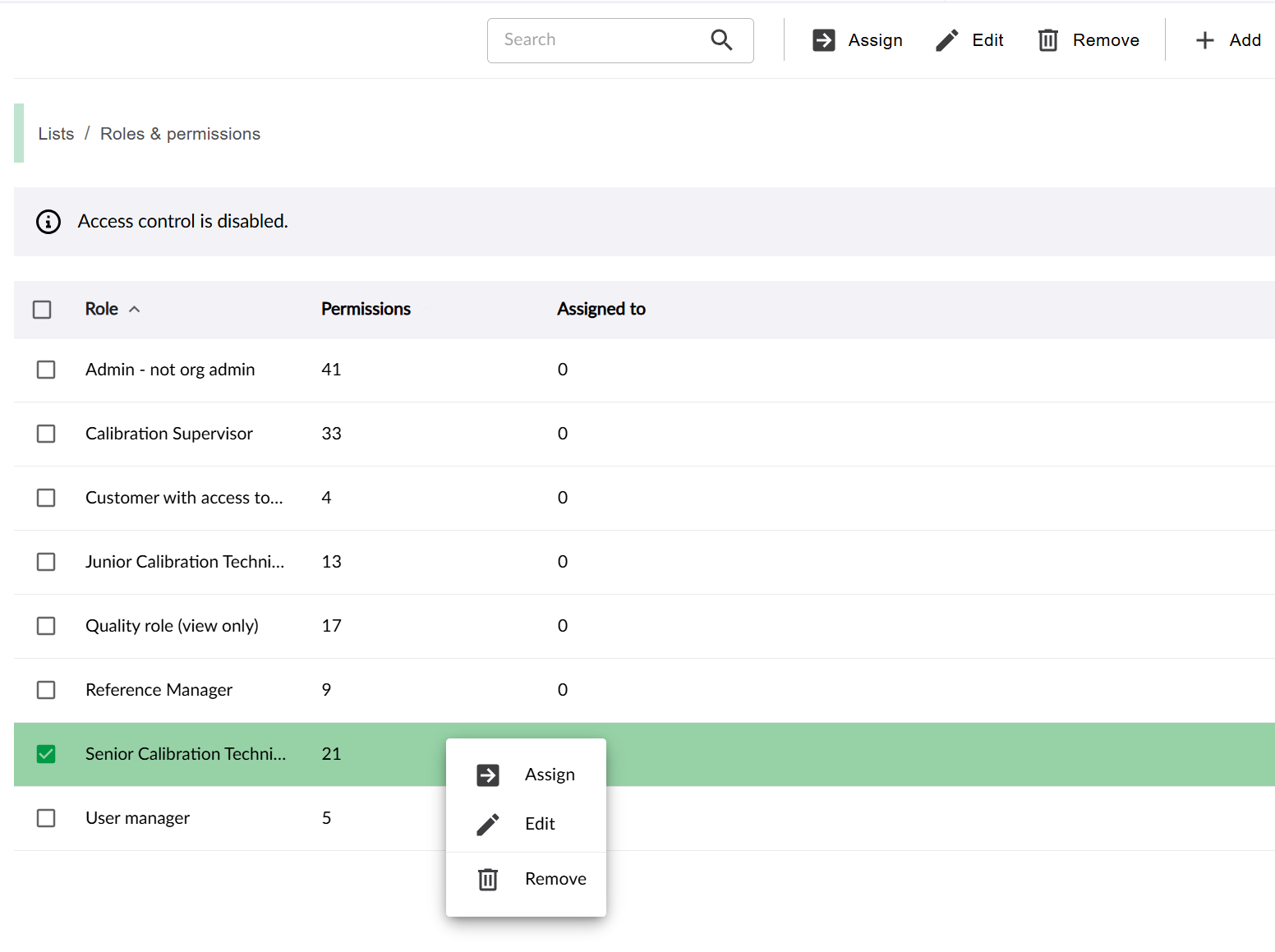Go to Lists breadcrumb link

coord(56,134)
